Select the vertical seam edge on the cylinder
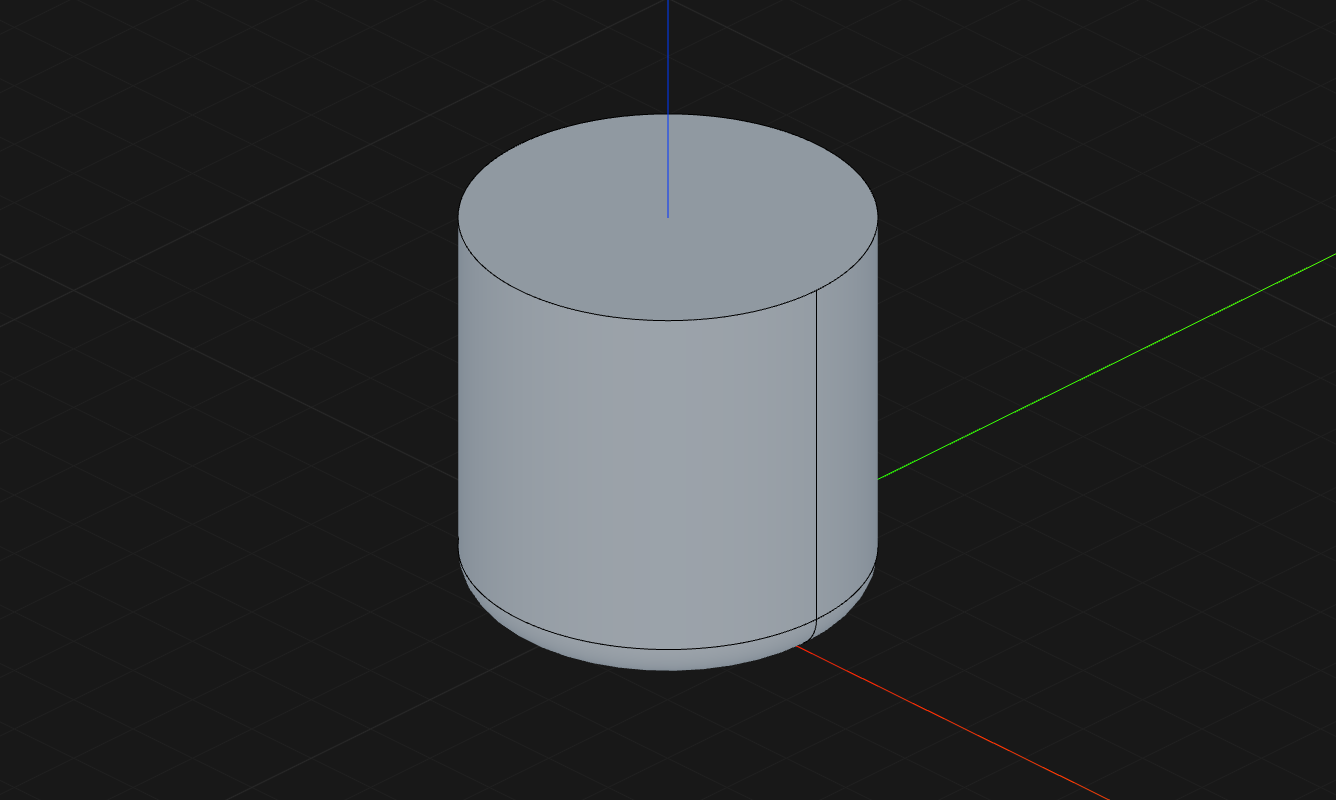The image size is (1336, 800). (817, 450)
